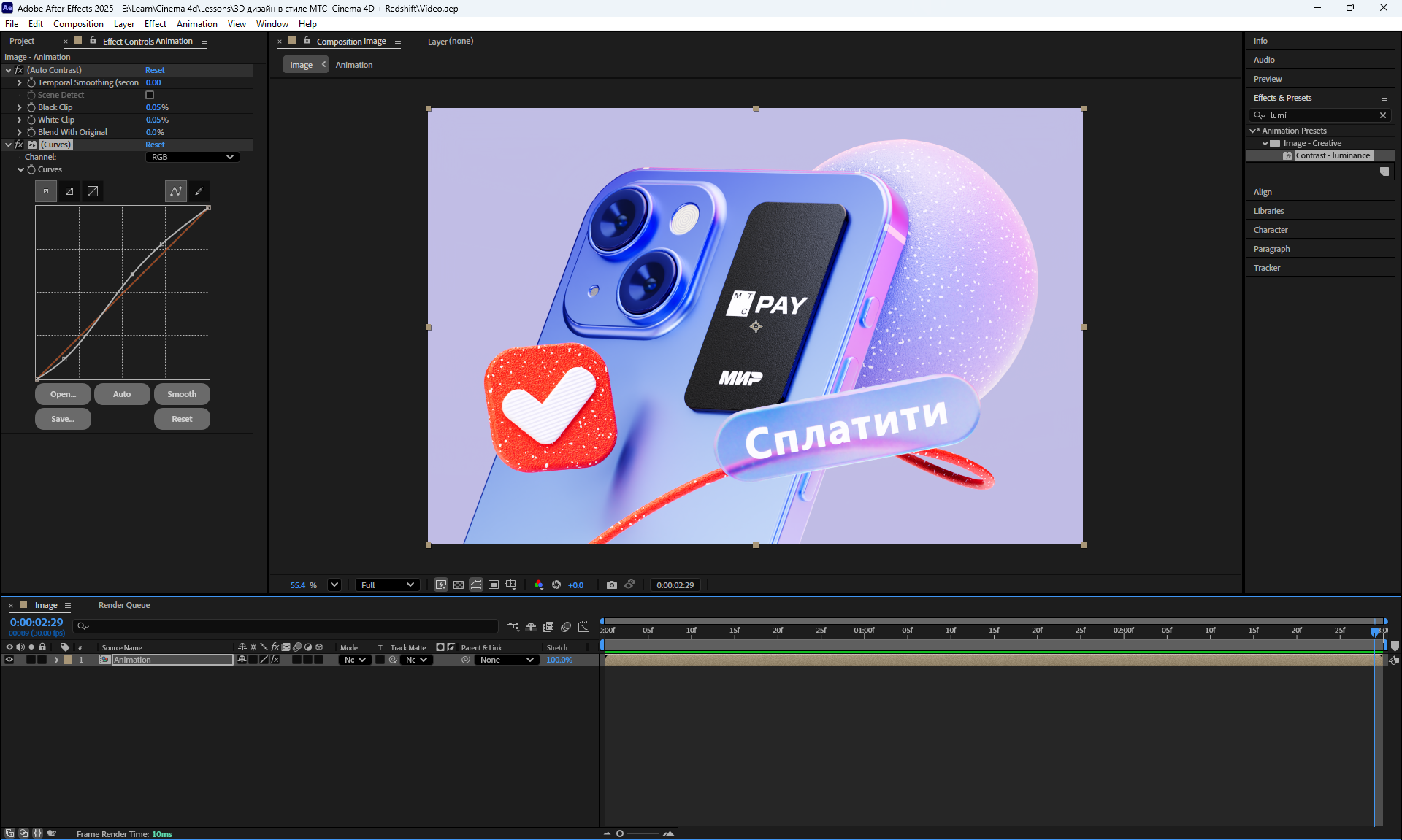Click the Smooth curves button
Screen dimensions: 1402x840
[x=182, y=394]
